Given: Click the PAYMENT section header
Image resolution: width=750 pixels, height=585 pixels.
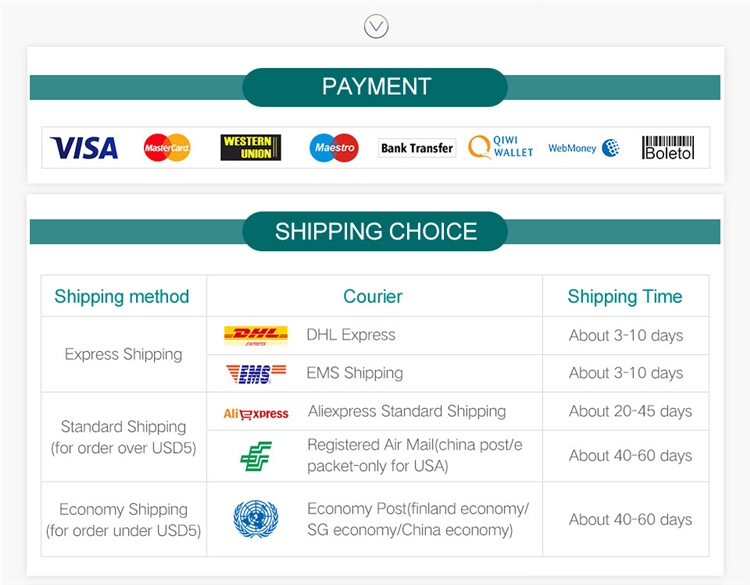Looking at the screenshot, I should (x=375, y=87).
